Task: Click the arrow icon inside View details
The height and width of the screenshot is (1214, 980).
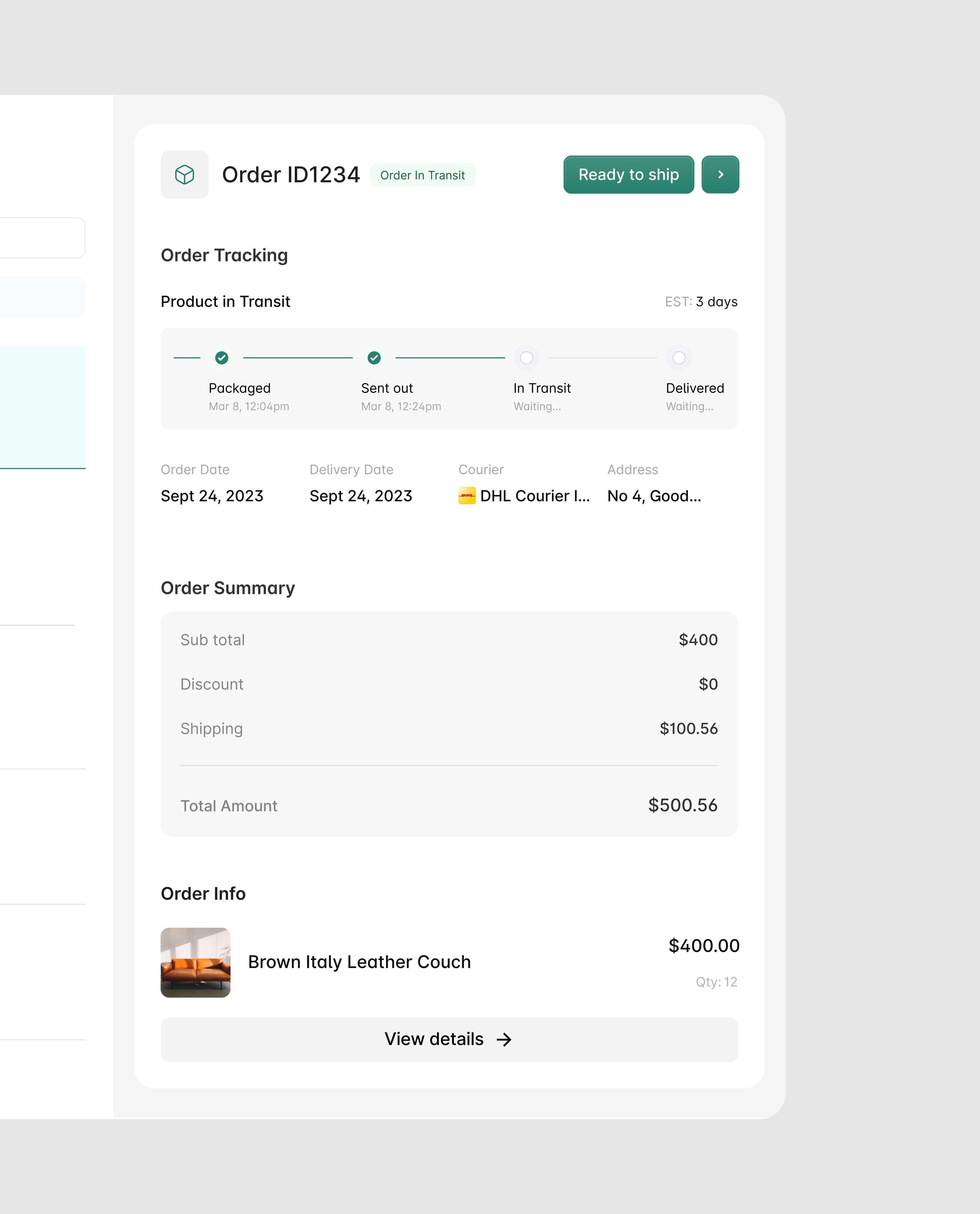Action: 504,1039
